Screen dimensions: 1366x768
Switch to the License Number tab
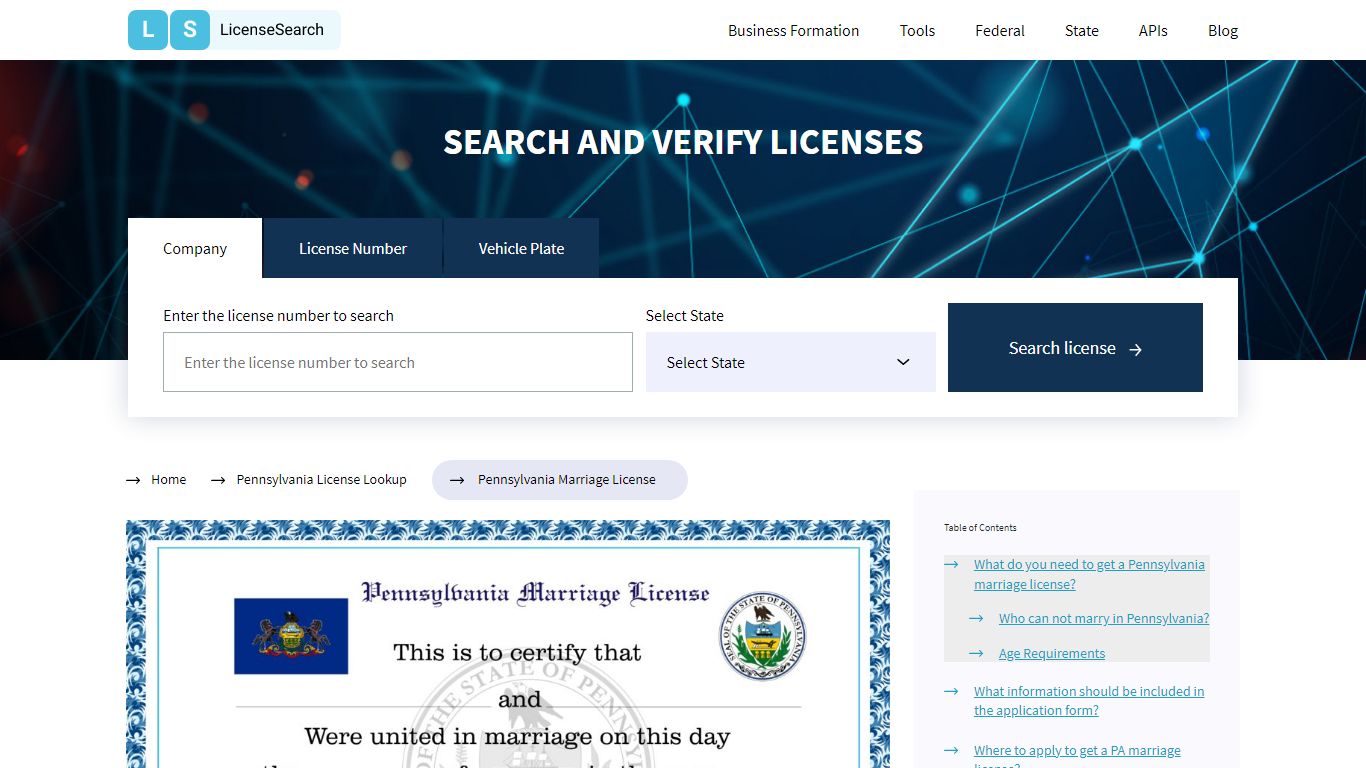pos(353,248)
